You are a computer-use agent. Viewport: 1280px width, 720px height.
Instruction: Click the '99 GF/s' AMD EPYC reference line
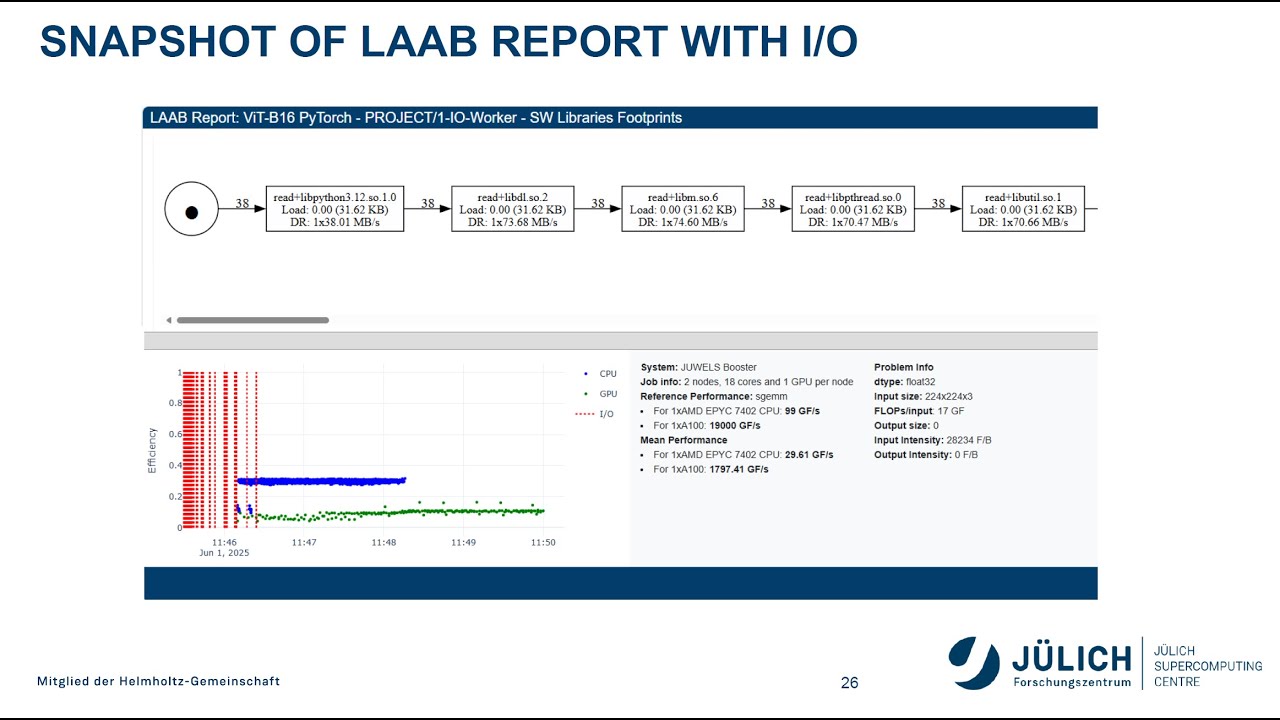tap(737, 411)
